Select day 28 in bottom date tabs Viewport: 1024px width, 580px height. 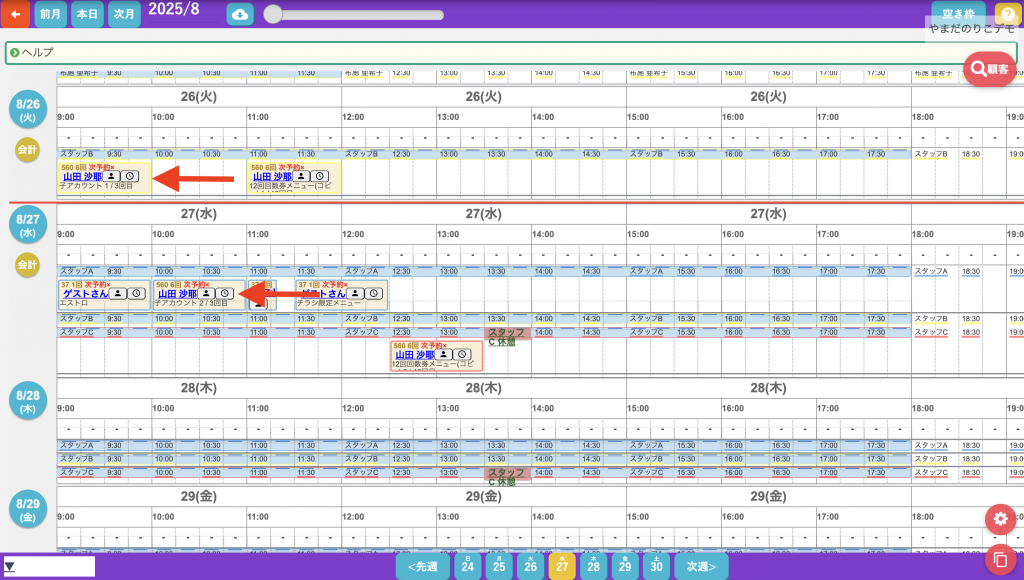point(593,567)
